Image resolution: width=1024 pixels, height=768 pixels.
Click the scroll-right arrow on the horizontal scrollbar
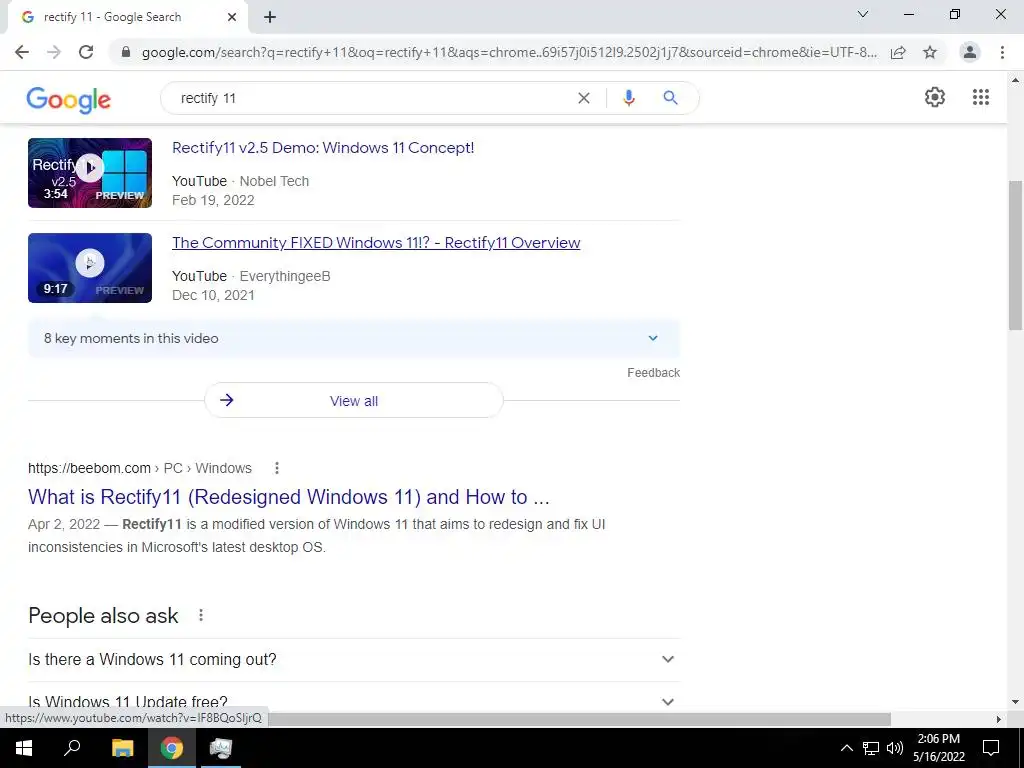[x=999, y=719]
